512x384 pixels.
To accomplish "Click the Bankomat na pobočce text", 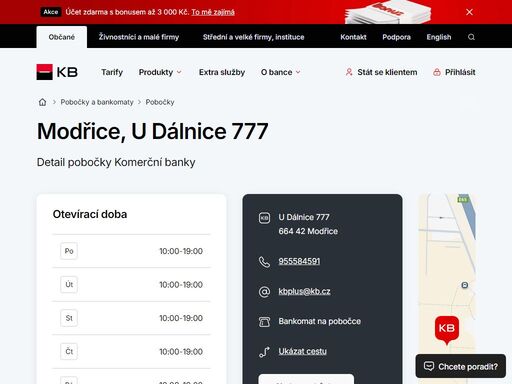I will [x=320, y=321].
